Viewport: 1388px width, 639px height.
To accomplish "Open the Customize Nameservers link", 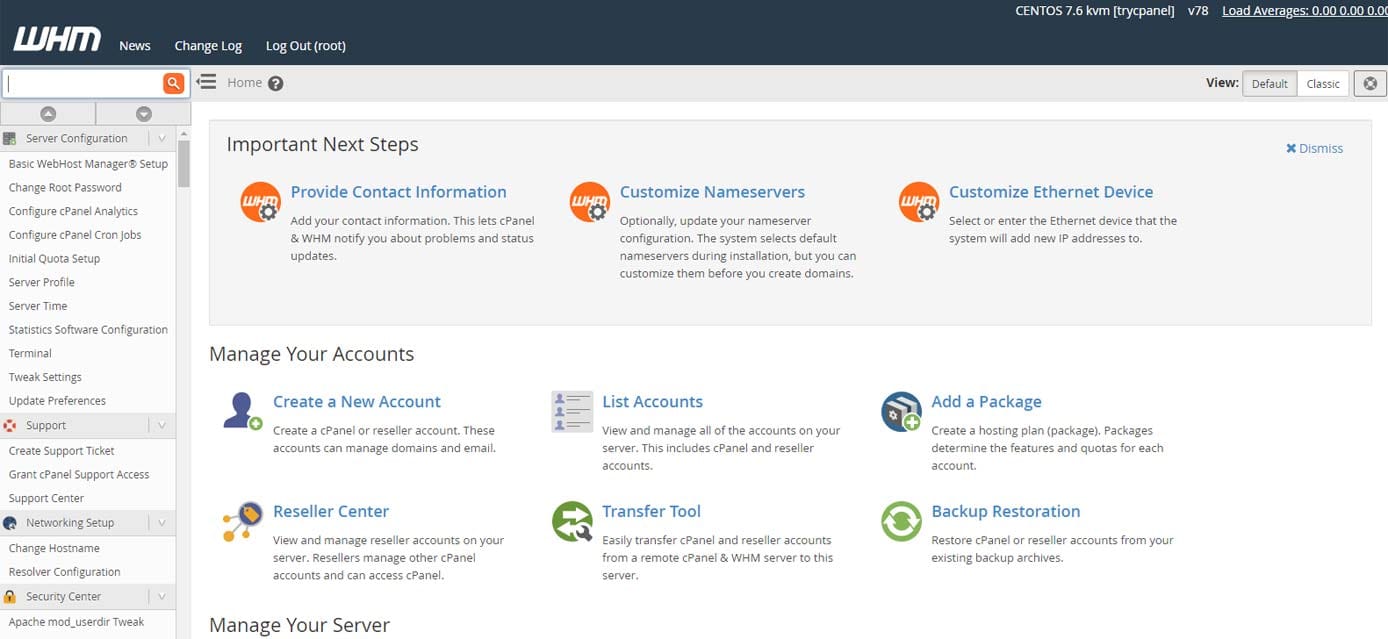I will (x=712, y=192).
